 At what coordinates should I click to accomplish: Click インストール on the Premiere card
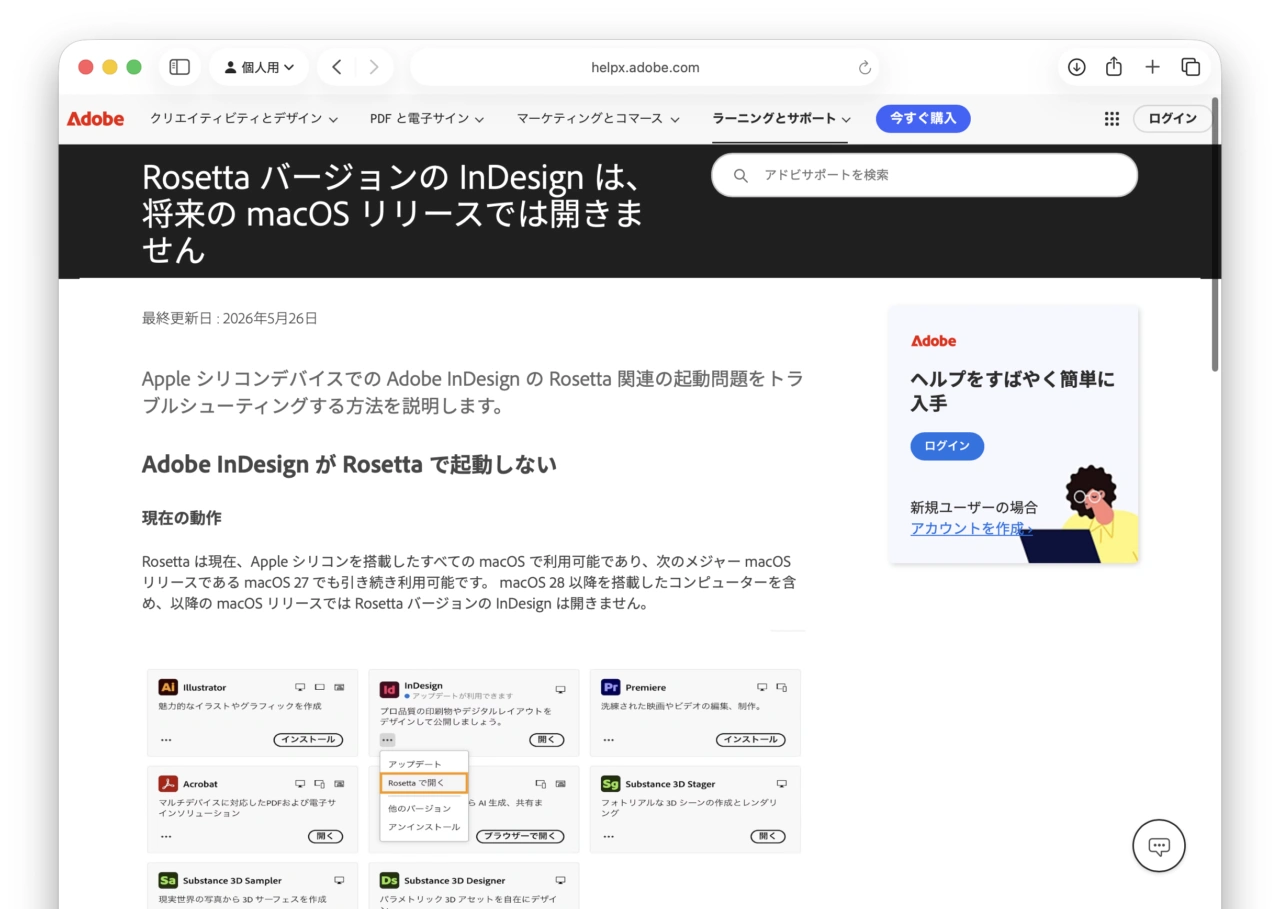(750, 740)
